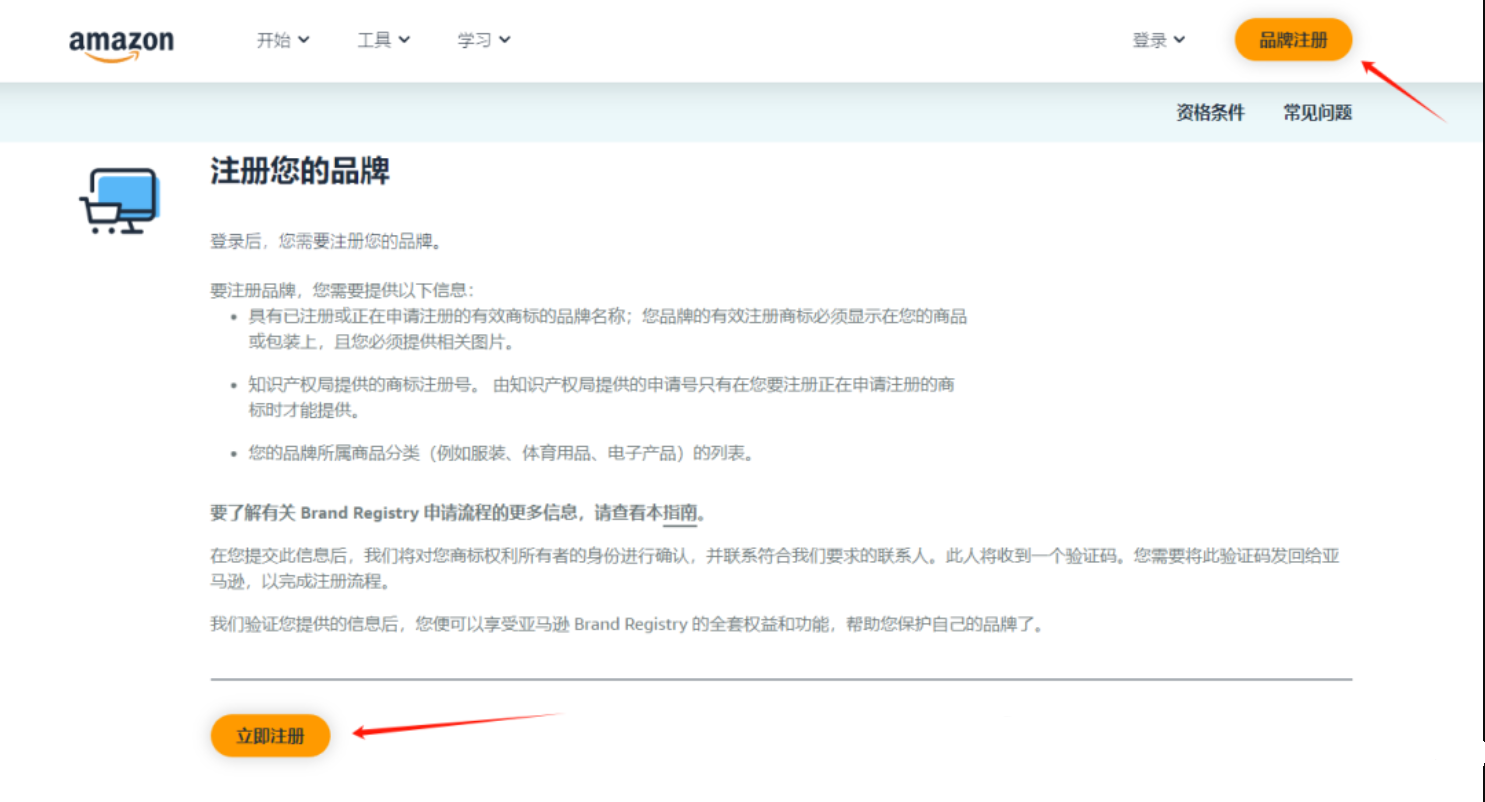Click the 注册您的品牌 heading
Image resolution: width=1485 pixels, height=802 pixels.
tap(299, 171)
